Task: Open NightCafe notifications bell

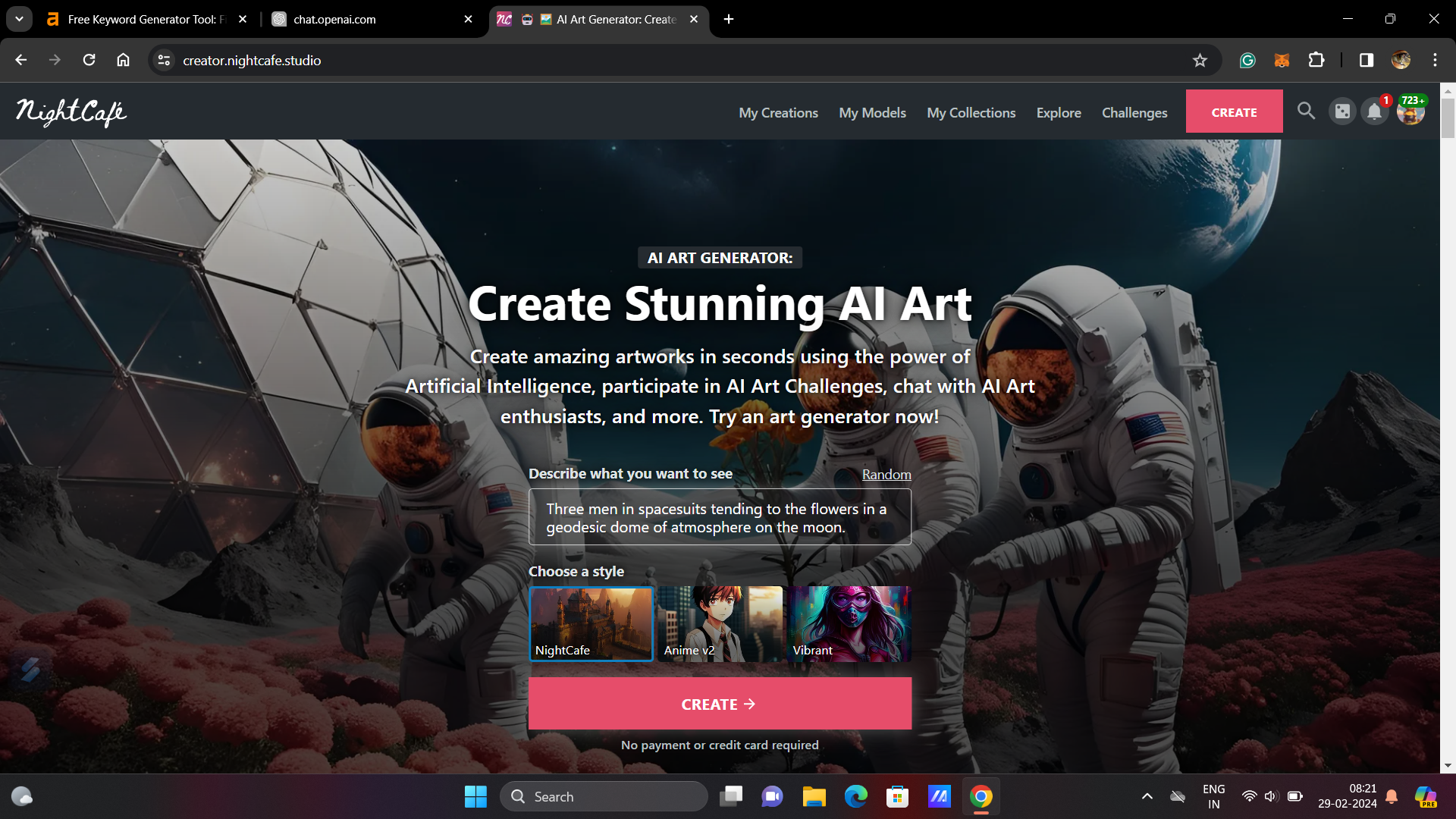Action: click(x=1375, y=111)
